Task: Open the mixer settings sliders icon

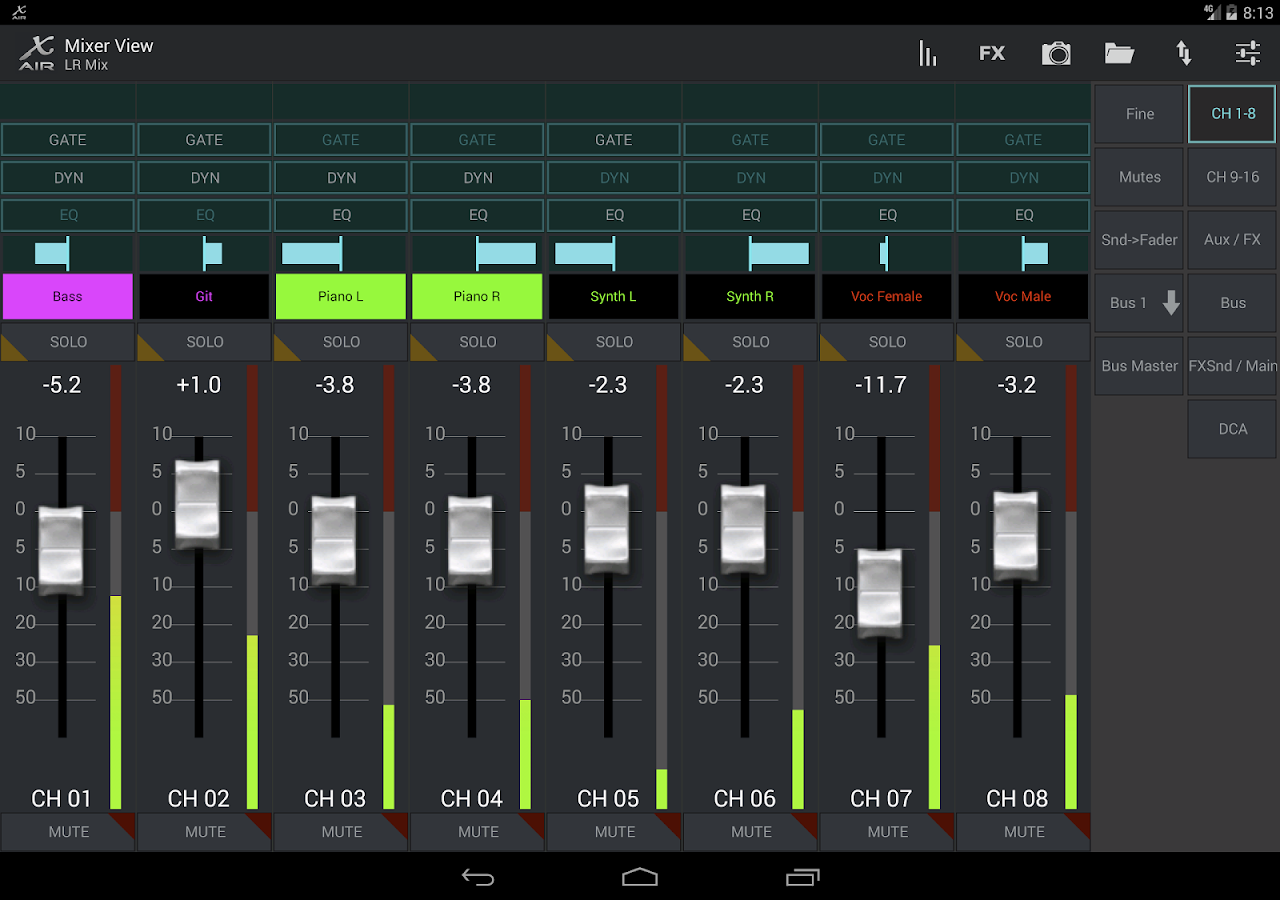Action: (x=1247, y=53)
